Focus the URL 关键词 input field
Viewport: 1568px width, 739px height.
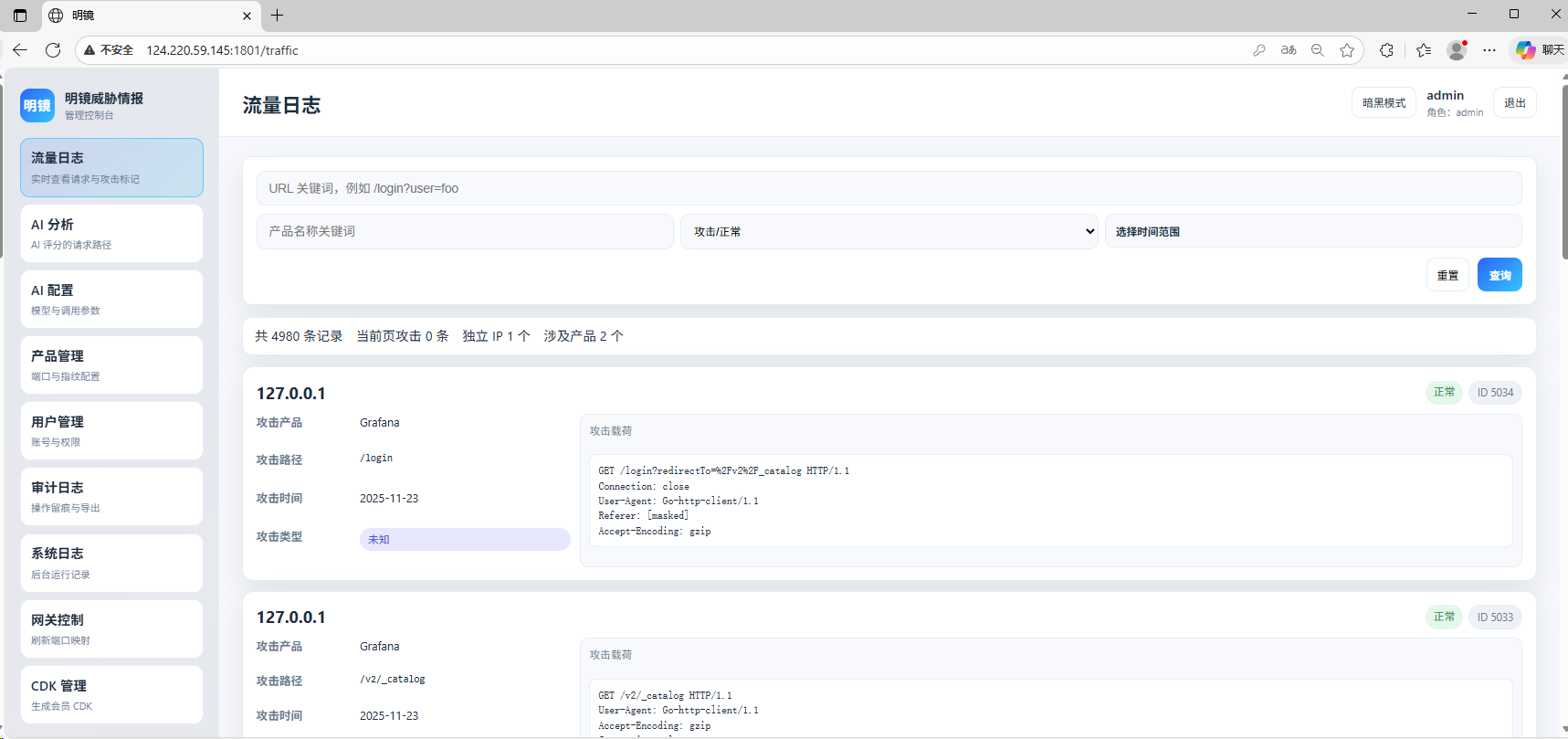coord(889,188)
